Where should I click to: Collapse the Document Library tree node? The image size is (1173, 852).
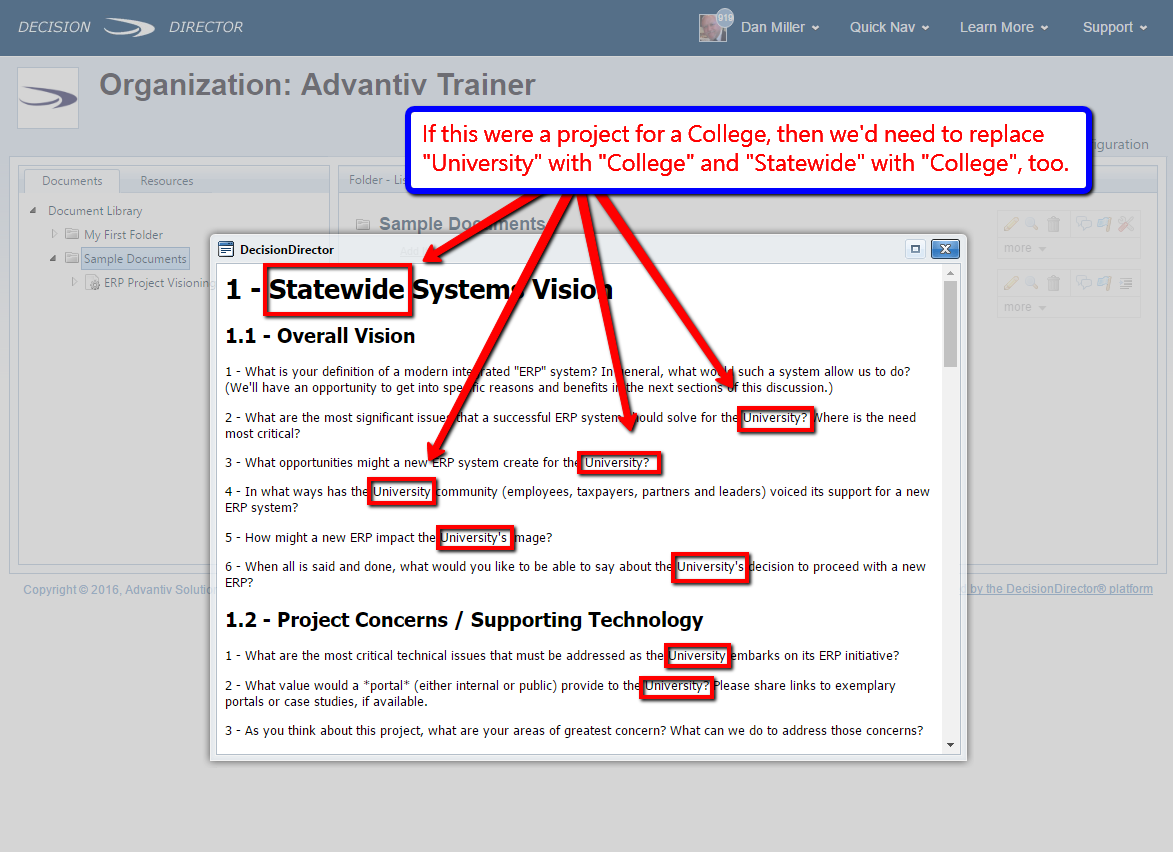coord(33,210)
